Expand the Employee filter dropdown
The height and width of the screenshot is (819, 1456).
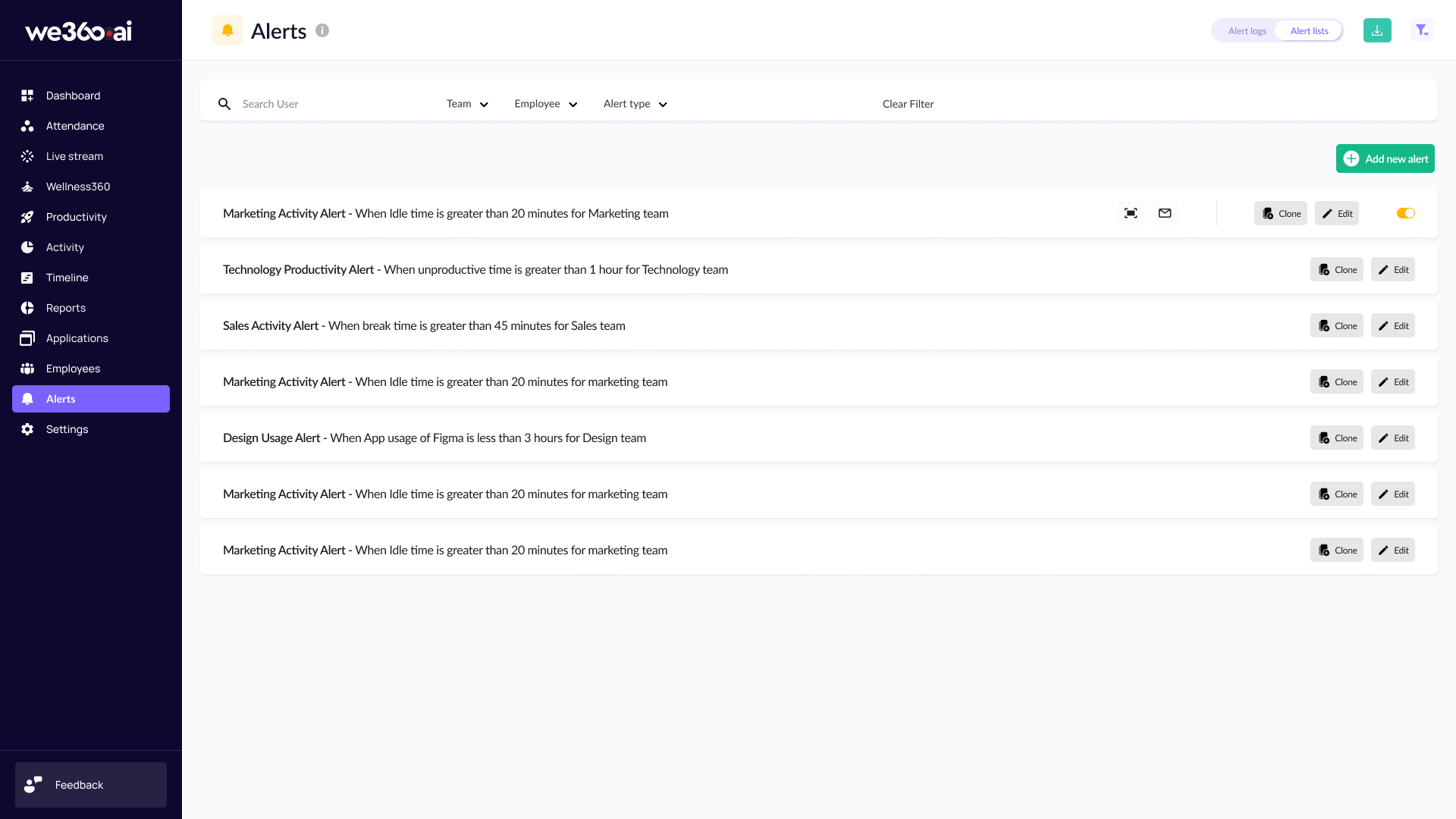545,104
